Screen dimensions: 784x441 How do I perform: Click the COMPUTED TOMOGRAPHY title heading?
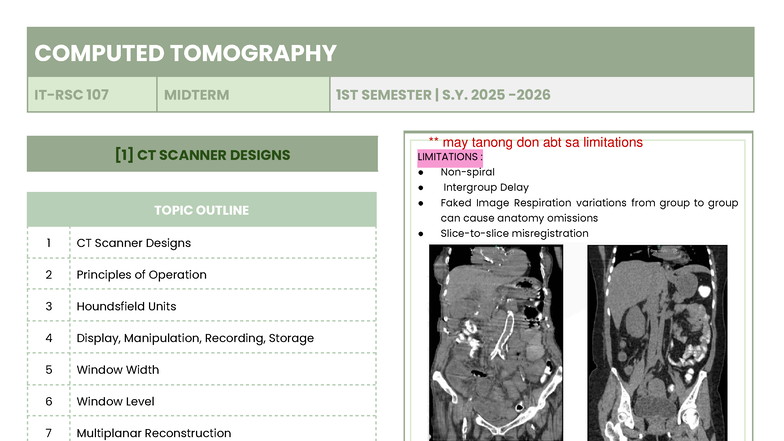(x=186, y=53)
